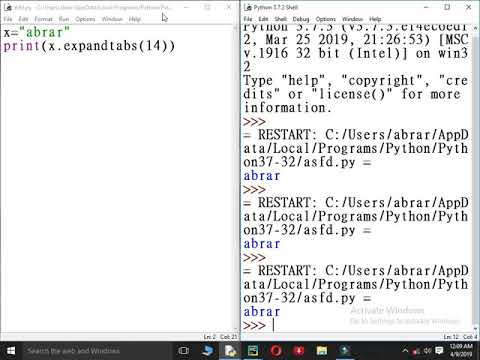The height and width of the screenshot is (360, 480).
Task: Open Debug menu in Python Shell
Action: (301, 19)
